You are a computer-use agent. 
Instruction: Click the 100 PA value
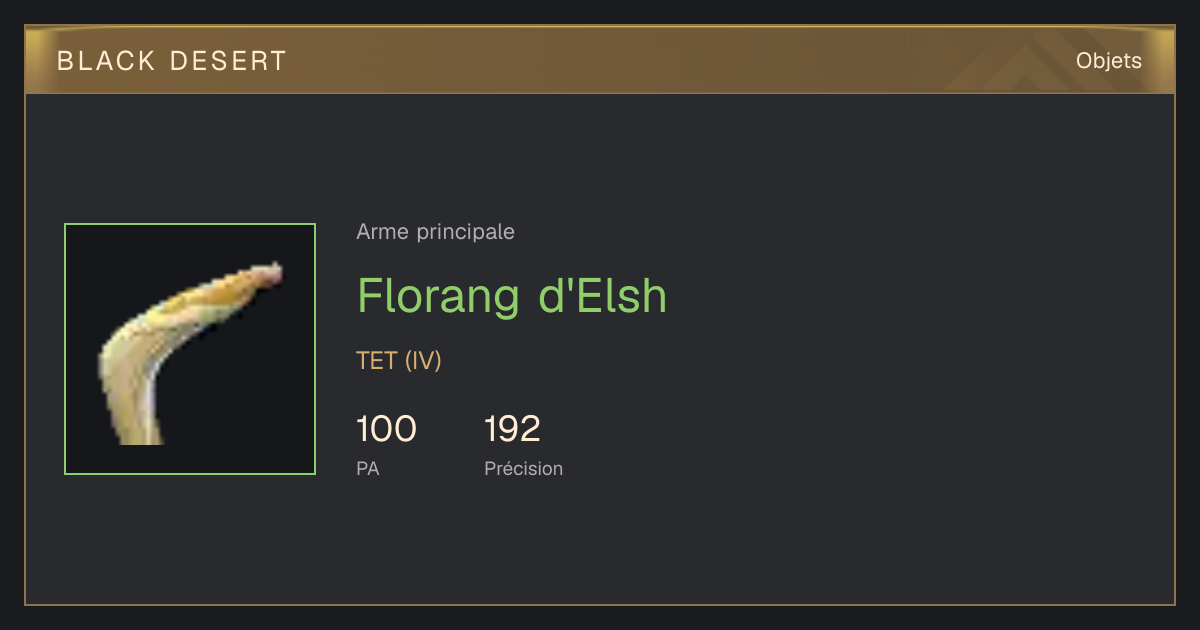coord(387,429)
